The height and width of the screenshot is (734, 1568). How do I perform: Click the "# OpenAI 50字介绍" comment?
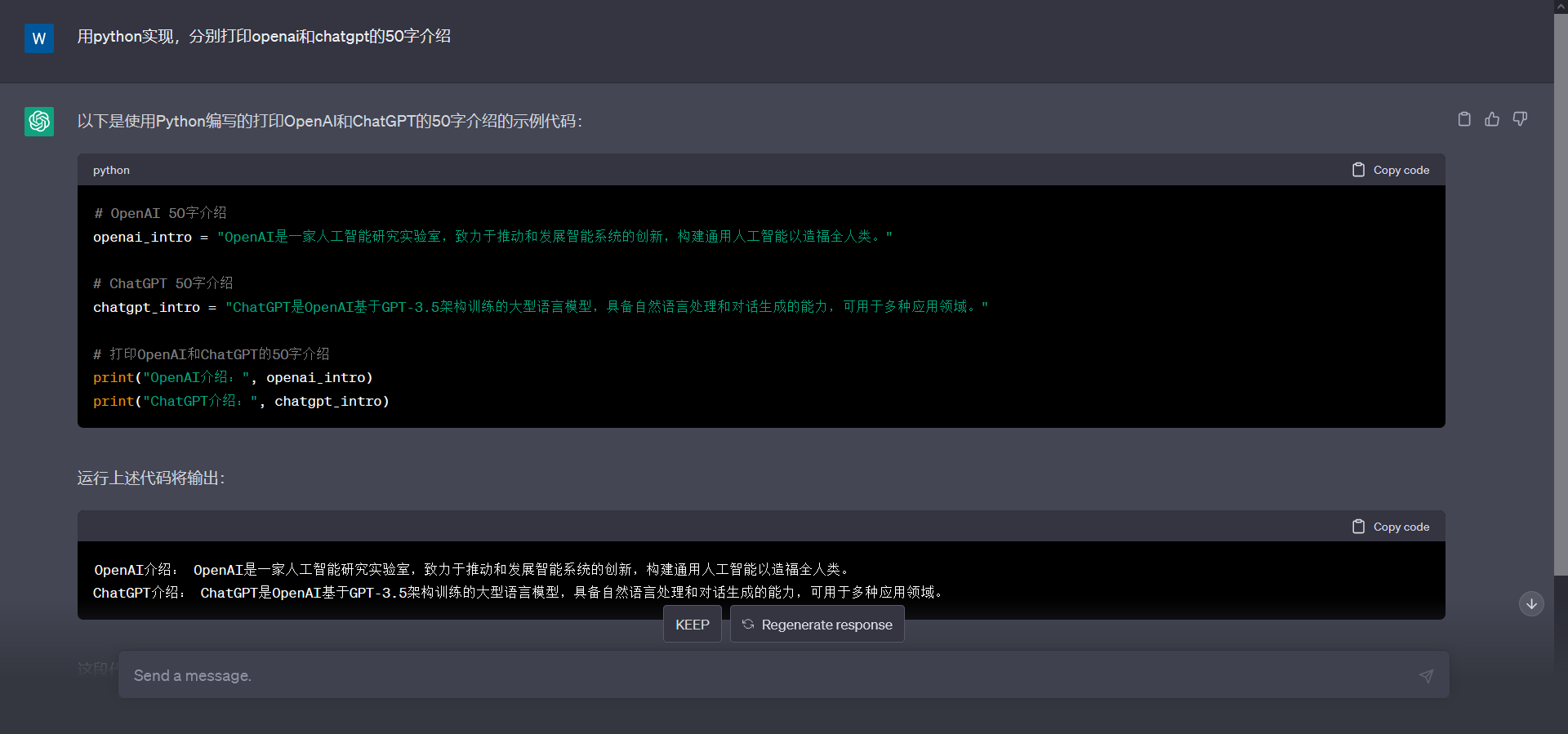click(160, 213)
